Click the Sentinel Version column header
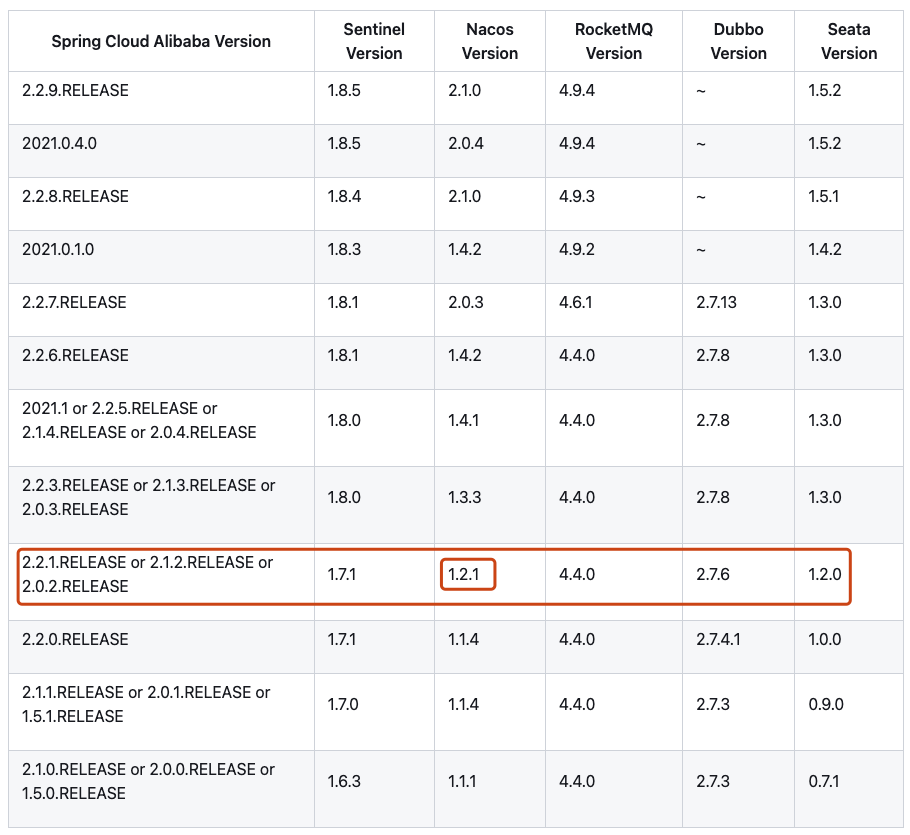The image size is (910, 835). tap(373, 41)
